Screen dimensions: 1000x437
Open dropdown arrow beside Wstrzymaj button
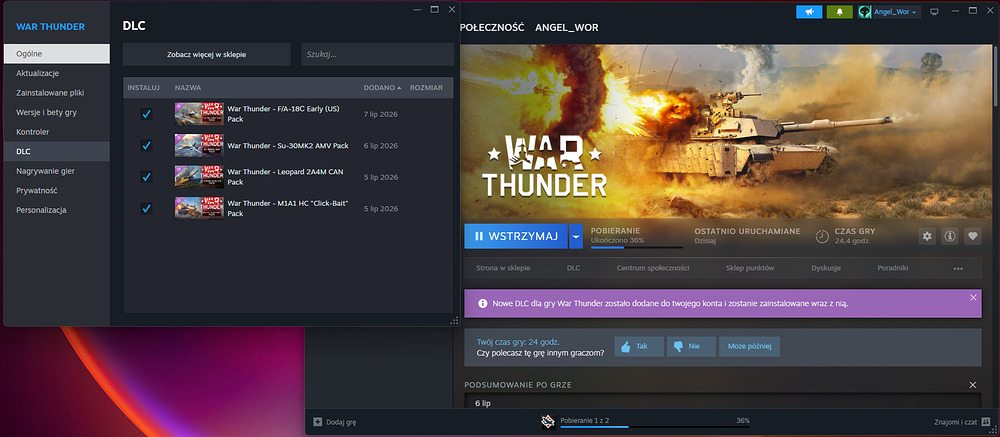point(576,236)
